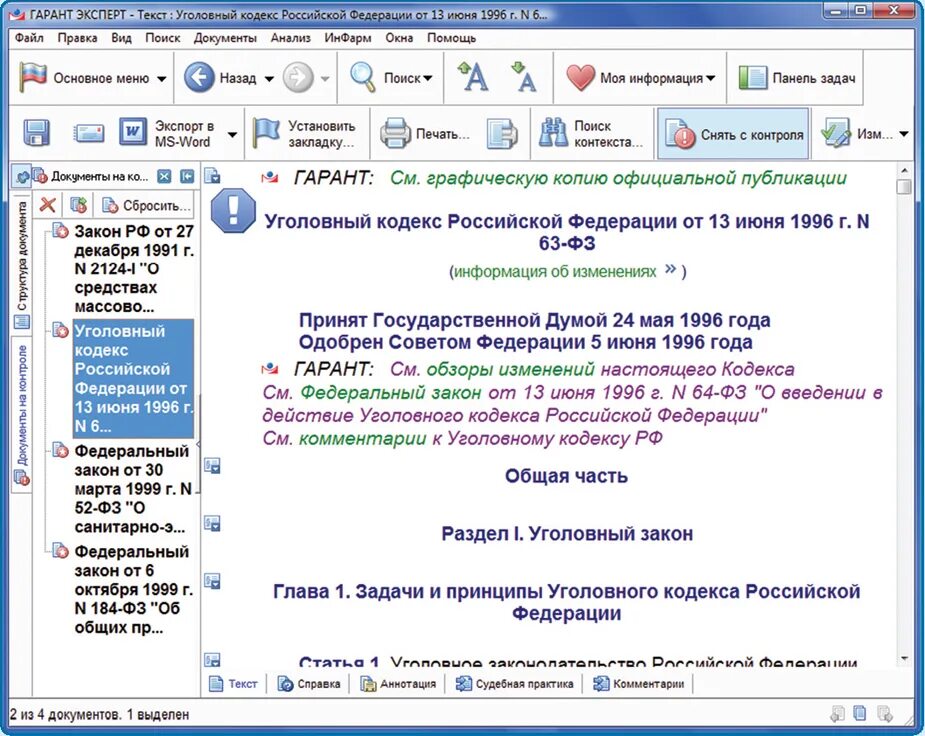The image size is (925, 736).
Task: Click margin icon beside Общая часть
Action: [x=212, y=466]
